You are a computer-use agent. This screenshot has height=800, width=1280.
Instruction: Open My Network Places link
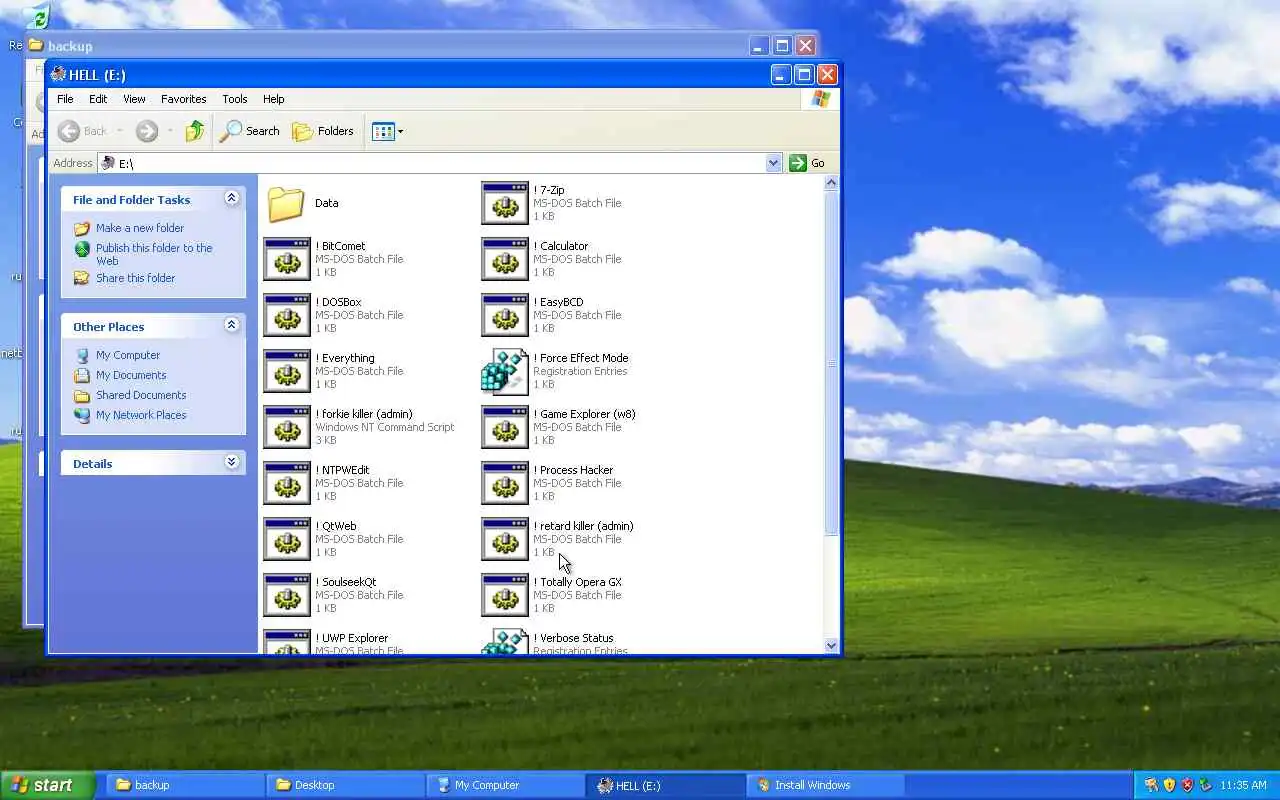pyautogui.click(x=141, y=415)
